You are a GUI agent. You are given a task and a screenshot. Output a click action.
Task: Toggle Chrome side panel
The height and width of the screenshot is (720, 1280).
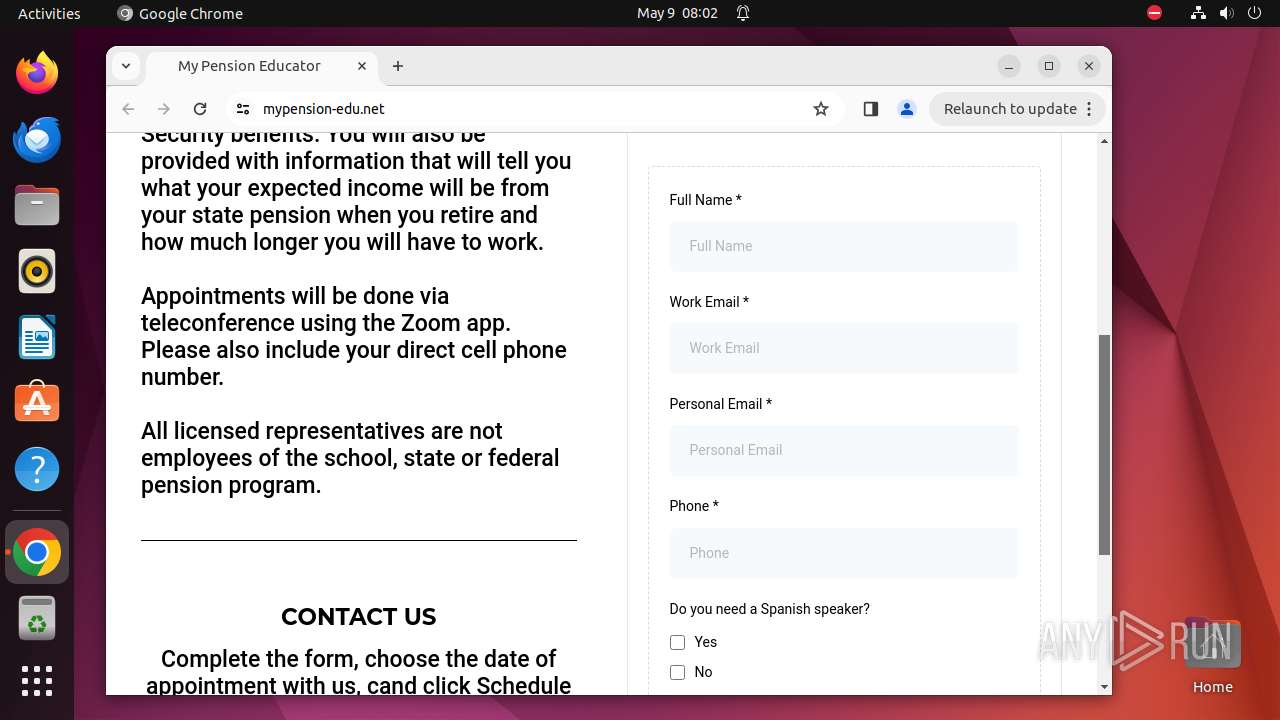pos(870,109)
